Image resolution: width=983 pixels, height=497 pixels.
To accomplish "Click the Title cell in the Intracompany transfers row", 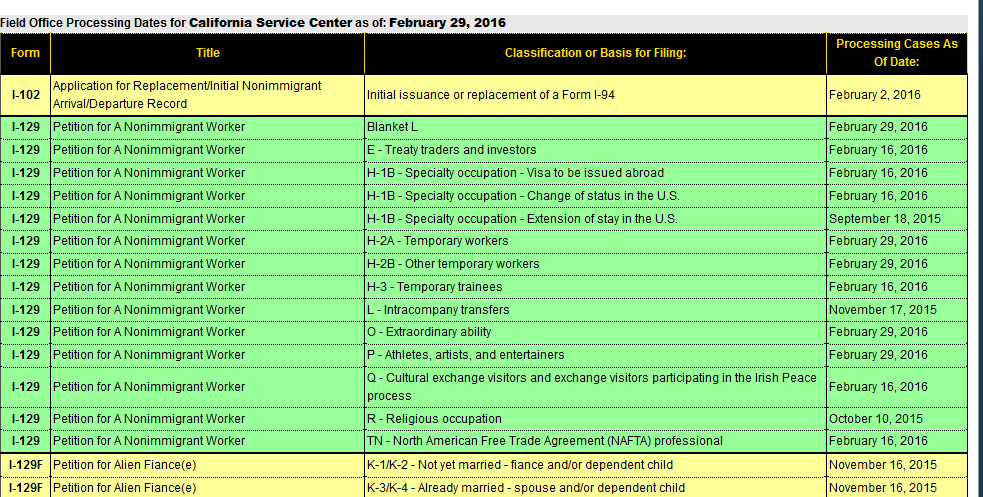I will pyautogui.click(x=208, y=310).
